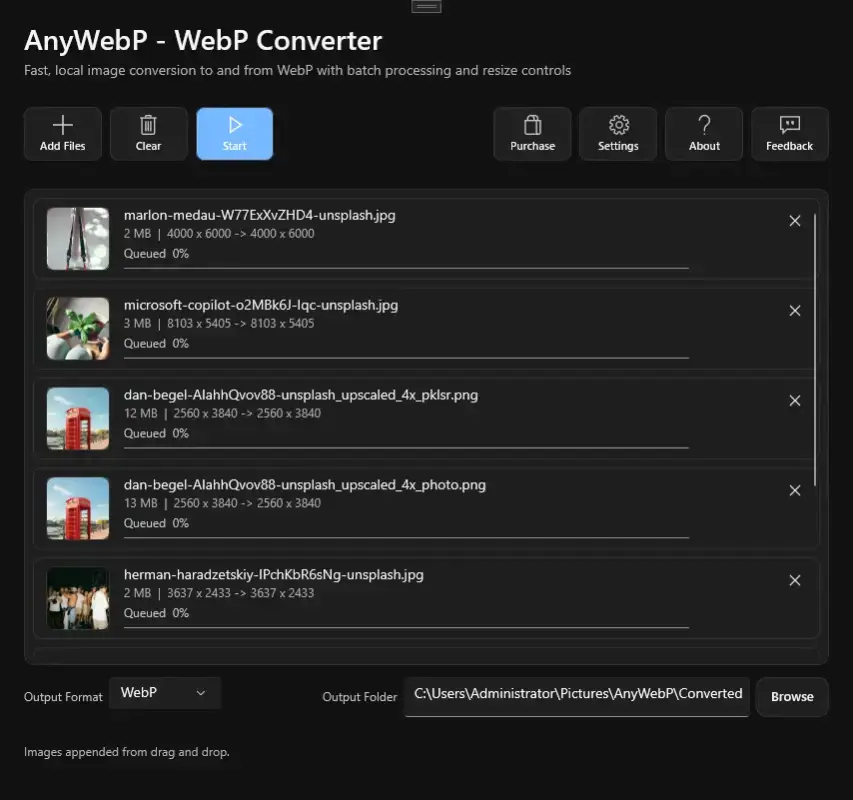The height and width of the screenshot is (800, 853).
Task: Click the 13 MB file size details
Action: [222, 503]
